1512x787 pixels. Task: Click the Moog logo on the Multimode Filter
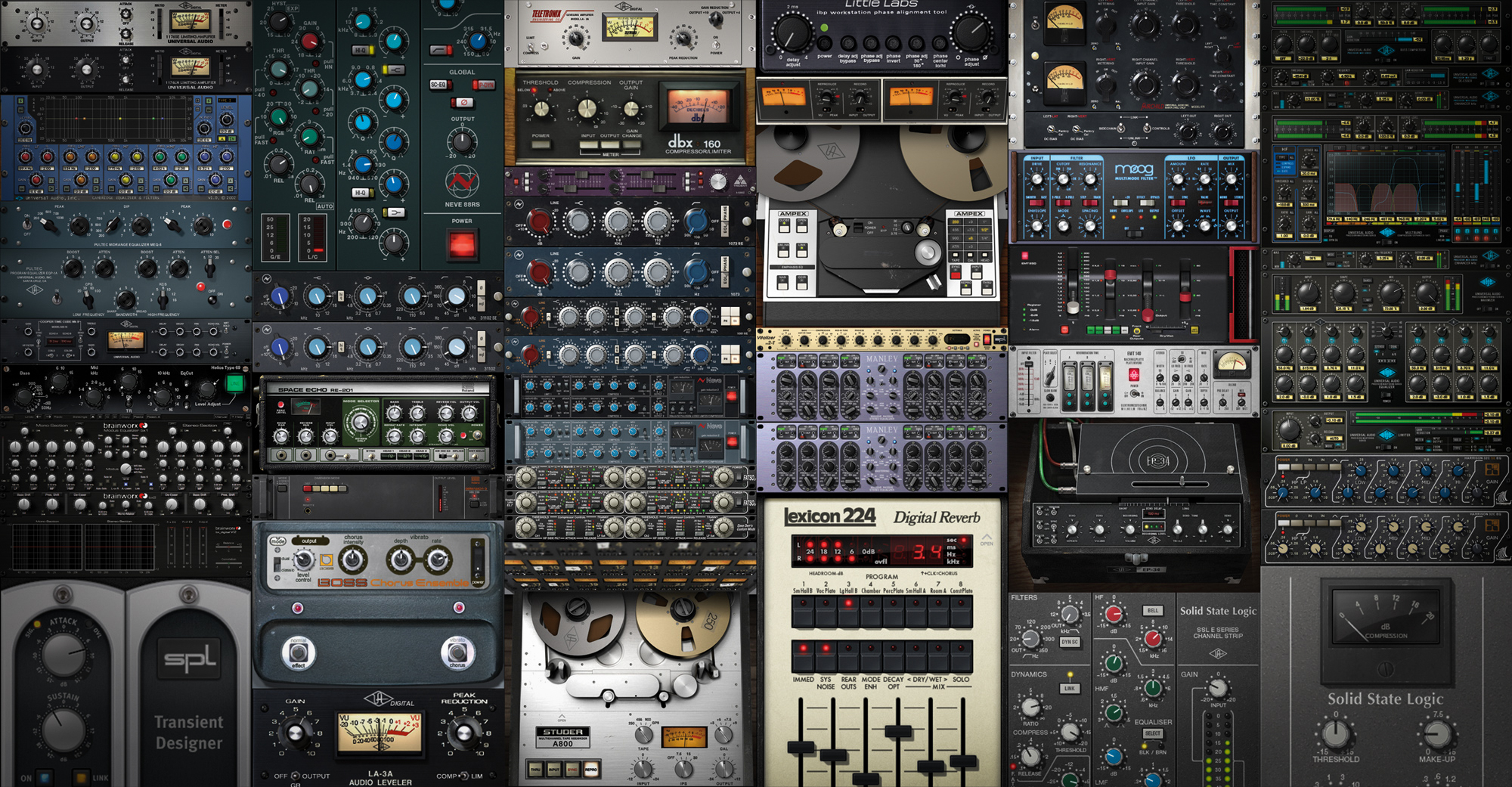click(1135, 170)
